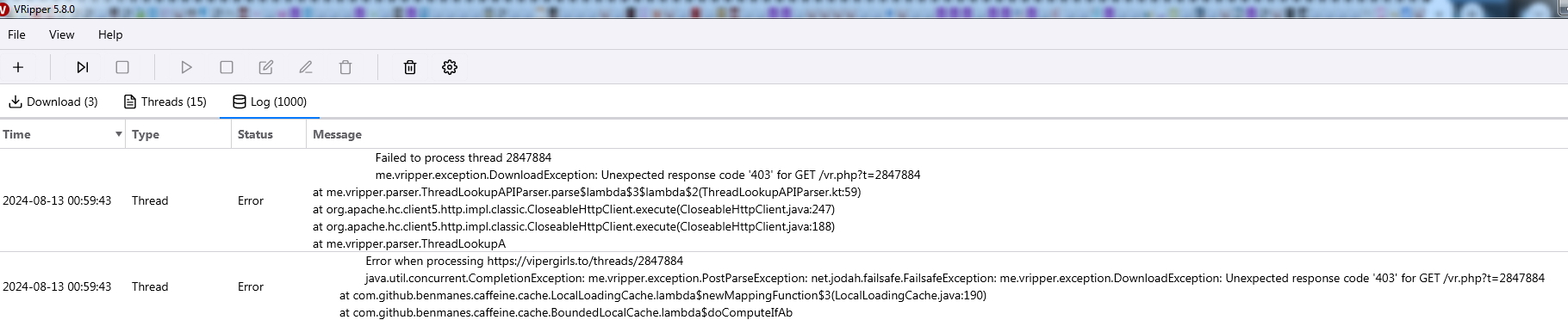The image size is (1568, 320).
Task: Click the Stop all square icon beside Start all
Action: click(122, 67)
